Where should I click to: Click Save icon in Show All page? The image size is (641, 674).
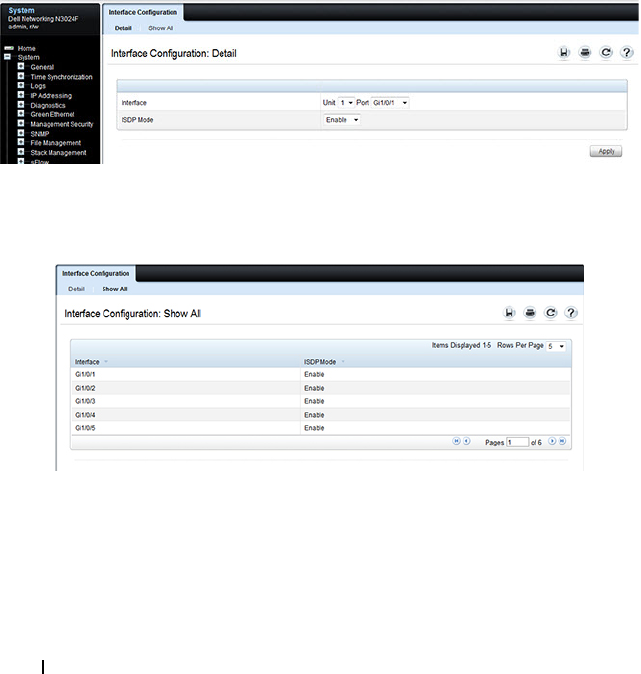click(x=509, y=312)
